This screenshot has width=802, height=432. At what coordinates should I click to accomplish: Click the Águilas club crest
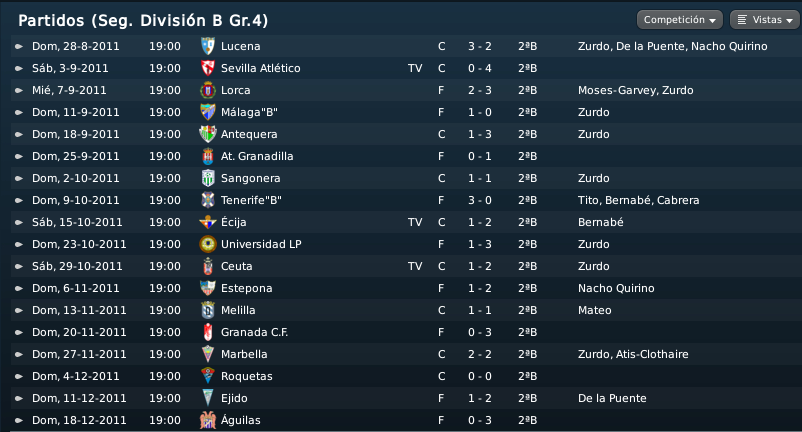(208, 420)
